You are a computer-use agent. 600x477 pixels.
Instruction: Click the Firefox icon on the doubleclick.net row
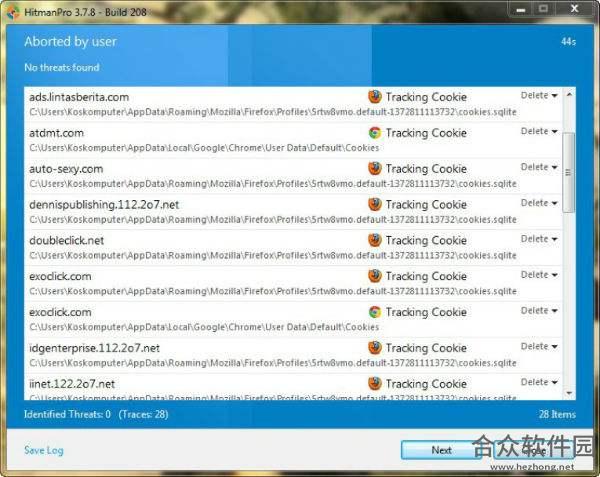pyautogui.click(x=375, y=240)
